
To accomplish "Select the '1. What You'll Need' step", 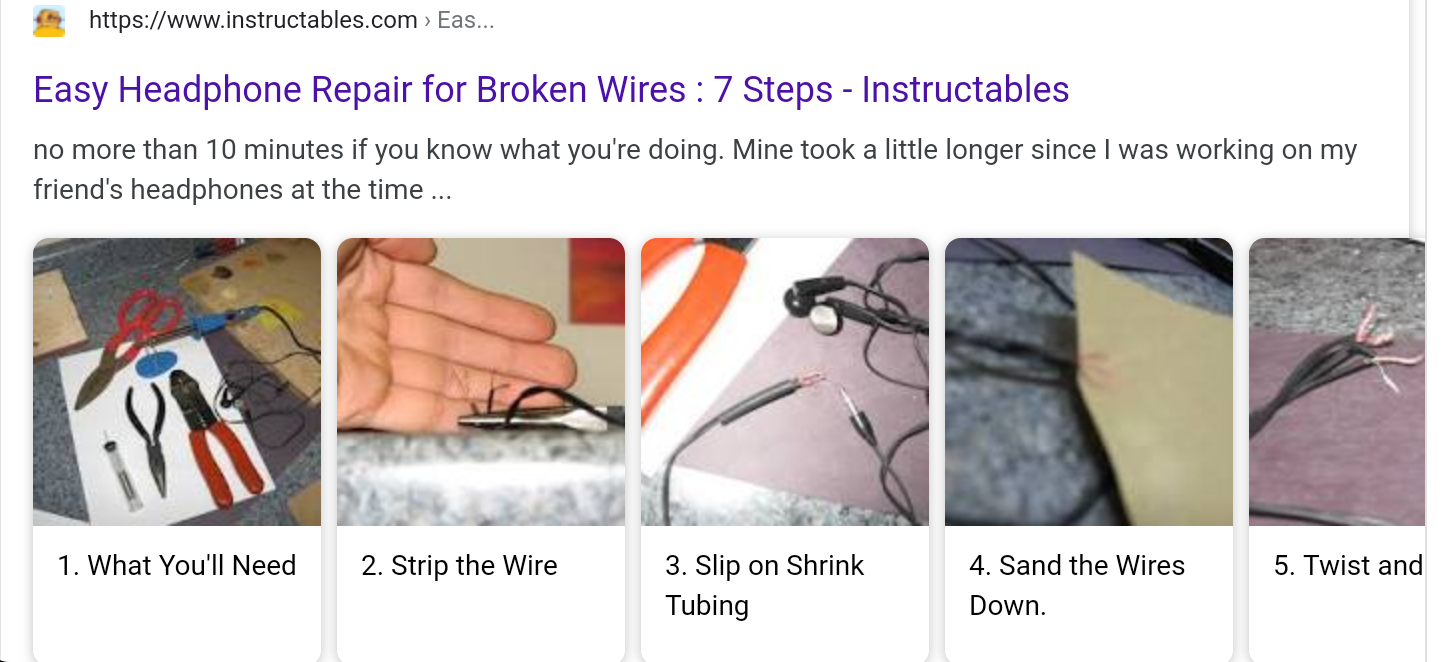I will [177, 566].
